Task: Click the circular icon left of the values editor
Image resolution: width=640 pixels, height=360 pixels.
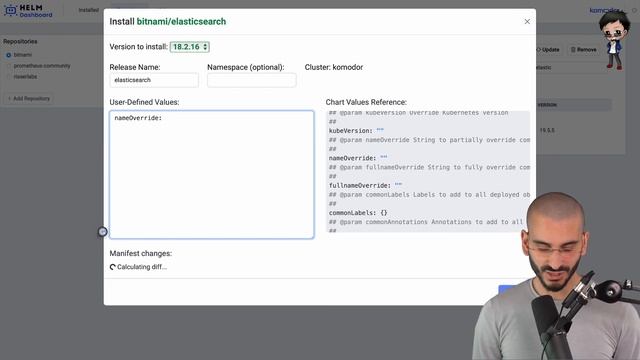Action: coord(102,232)
